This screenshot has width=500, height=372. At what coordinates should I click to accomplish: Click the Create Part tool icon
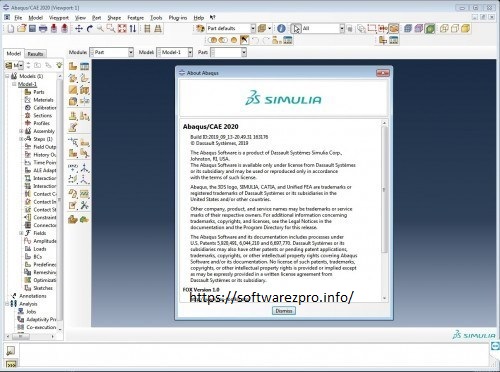pyautogui.click(x=73, y=66)
